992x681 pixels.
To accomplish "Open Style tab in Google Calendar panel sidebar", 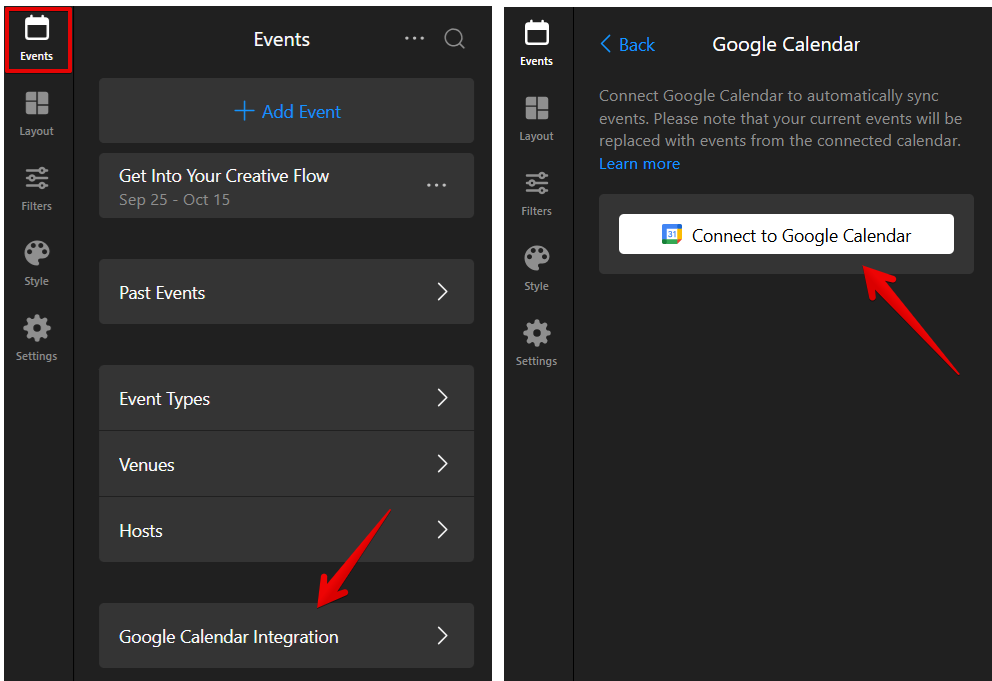I will [x=536, y=268].
